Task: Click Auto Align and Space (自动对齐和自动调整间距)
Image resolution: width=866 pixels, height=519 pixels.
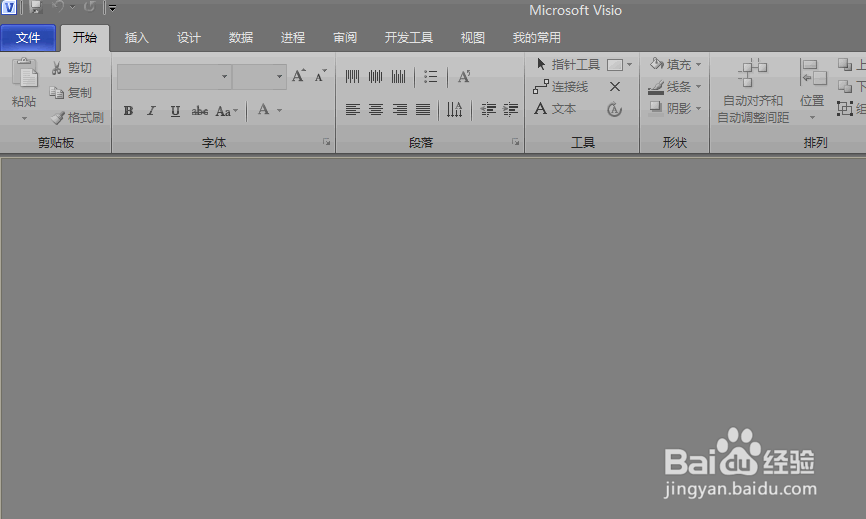Action: [753, 91]
